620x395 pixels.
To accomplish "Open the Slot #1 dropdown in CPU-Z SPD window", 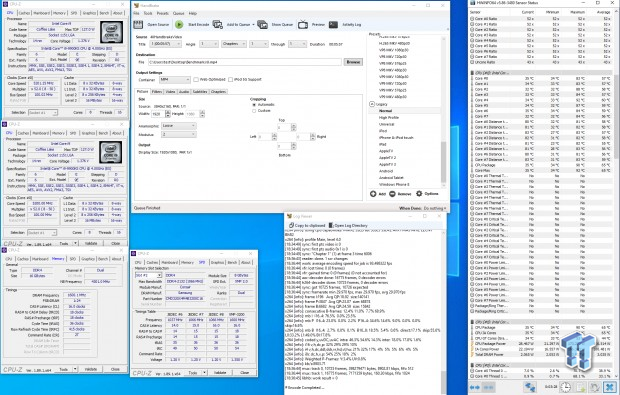I will tap(149, 275).
